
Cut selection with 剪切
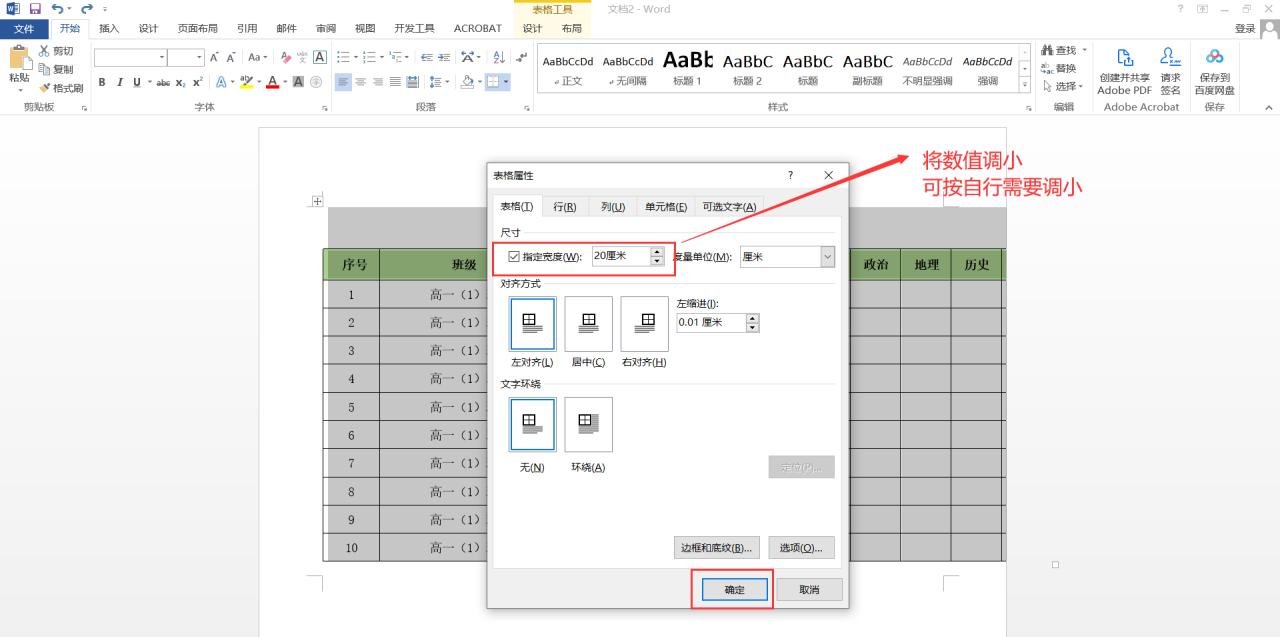(55, 51)
